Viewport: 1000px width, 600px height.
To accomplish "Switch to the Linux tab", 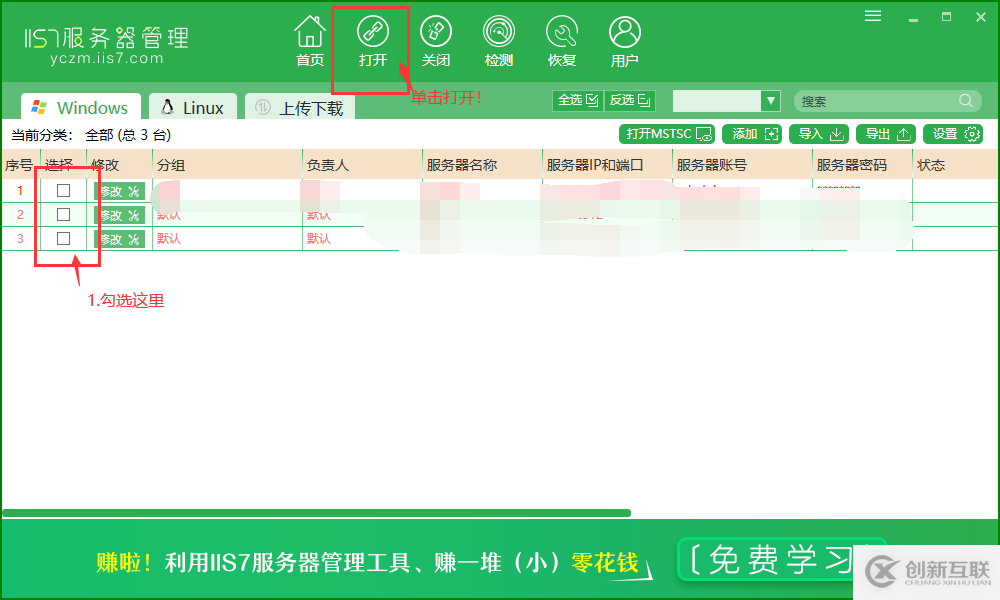I will [x=193, y=107].
